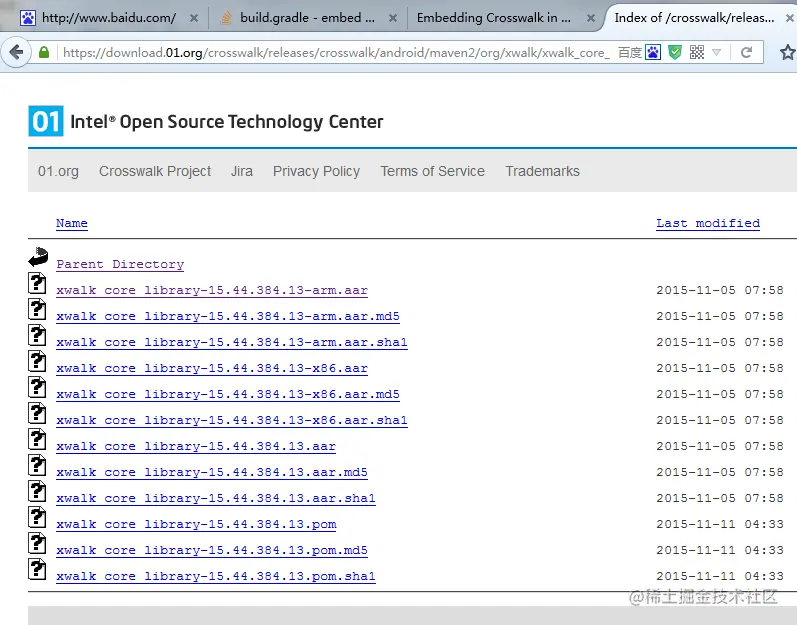Image resolution: width=797 pixels, height=625 pixels.
Task: Open the 15.44.384.13.pom.md5 link
Action: tap(211, 550)
